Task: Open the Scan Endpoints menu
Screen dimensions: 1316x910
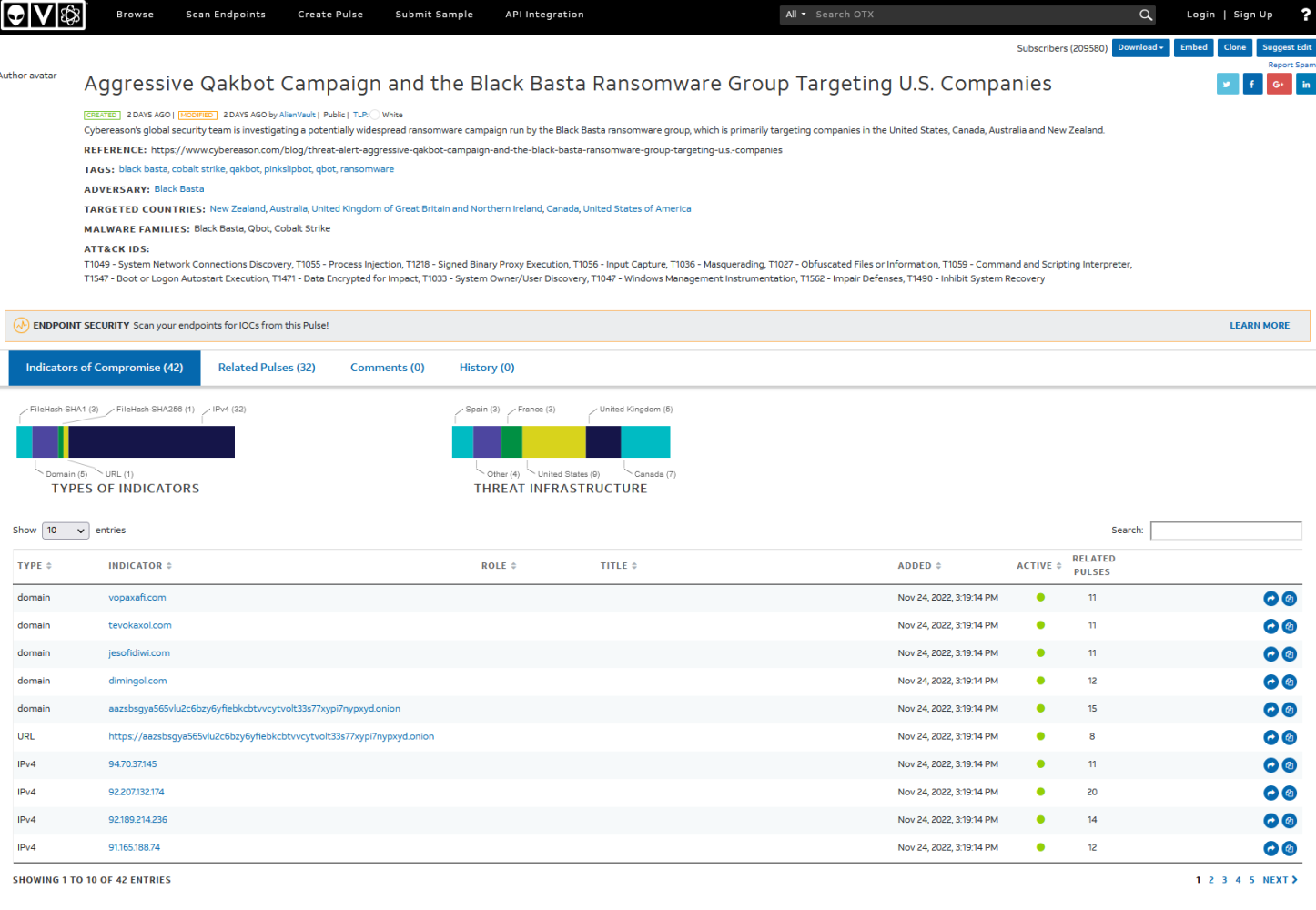Action: (x=226, y=15)
